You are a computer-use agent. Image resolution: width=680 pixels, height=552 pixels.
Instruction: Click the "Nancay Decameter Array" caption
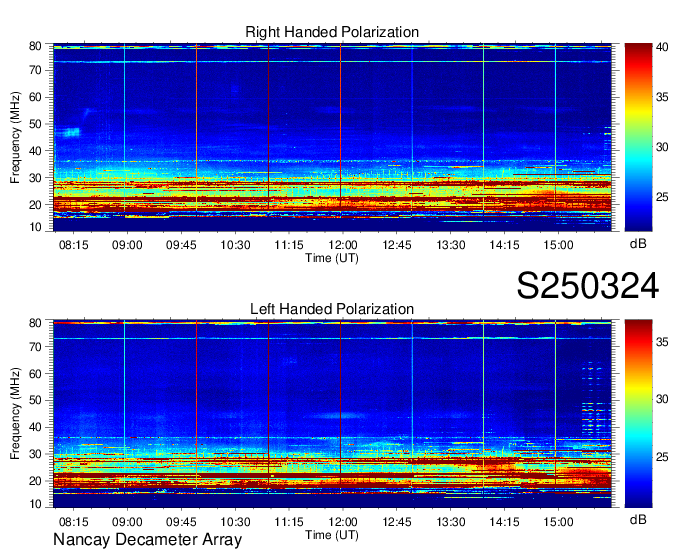pyautogui.click(x=147, y=540)
